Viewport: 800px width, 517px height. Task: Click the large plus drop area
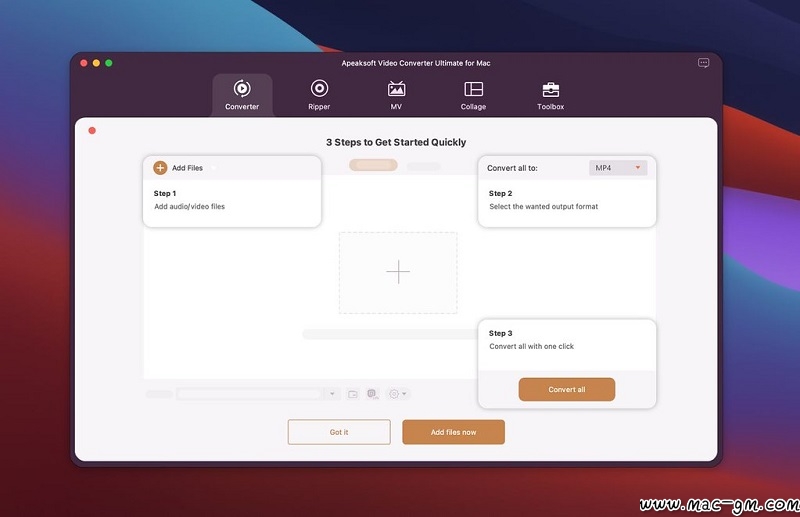[398, 273]
